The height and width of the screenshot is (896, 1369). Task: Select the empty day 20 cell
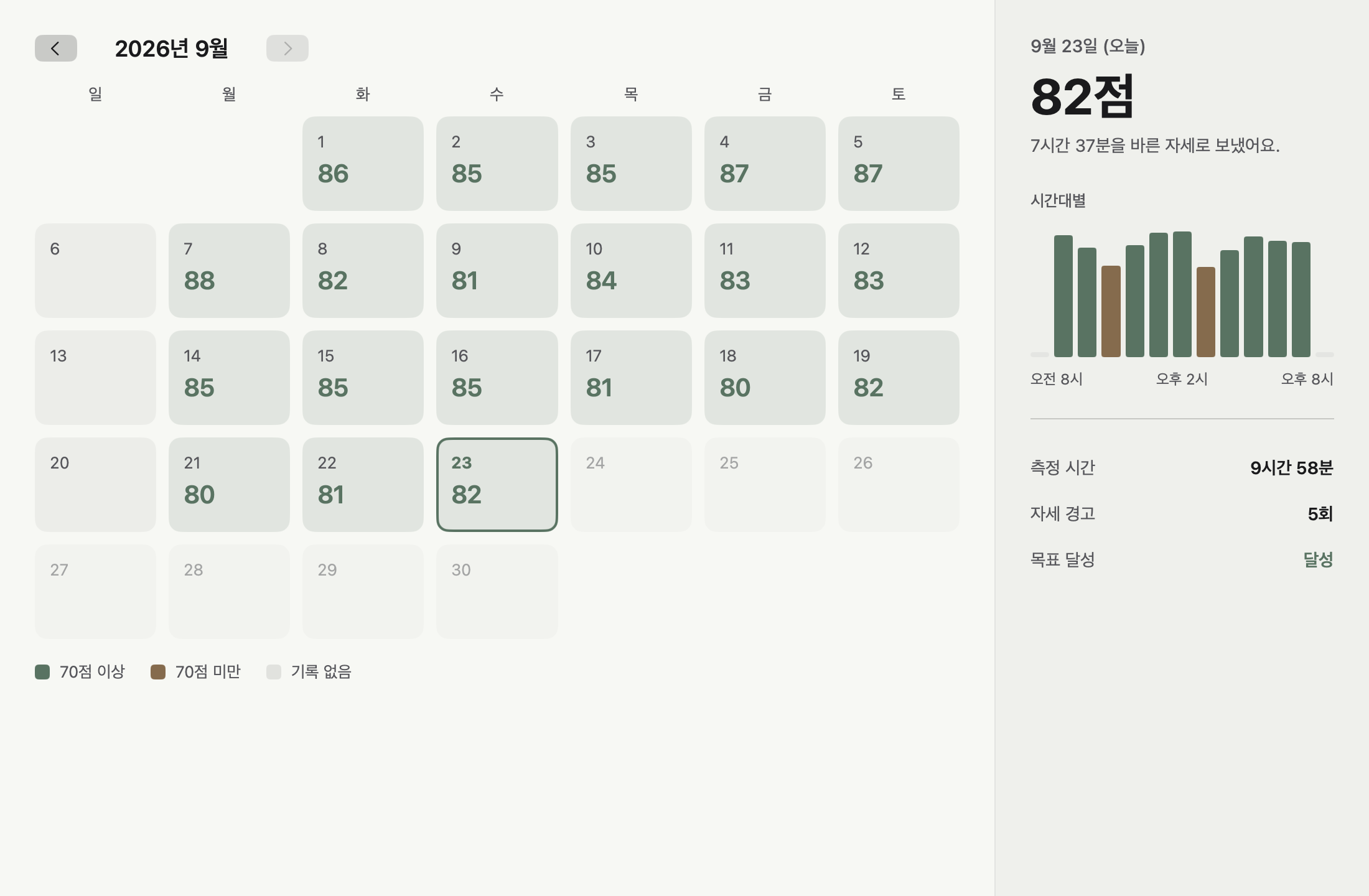[x=95, y=485]
